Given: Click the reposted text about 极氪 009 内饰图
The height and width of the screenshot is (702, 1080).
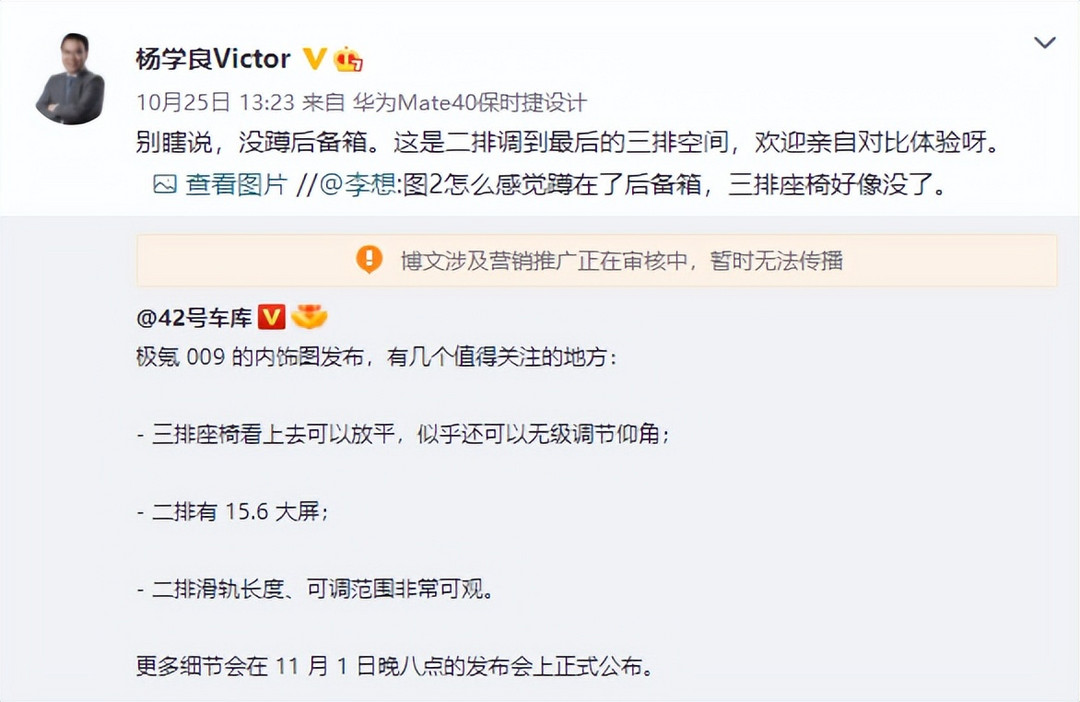Looking at the screenshot, I should coord(376,357).
